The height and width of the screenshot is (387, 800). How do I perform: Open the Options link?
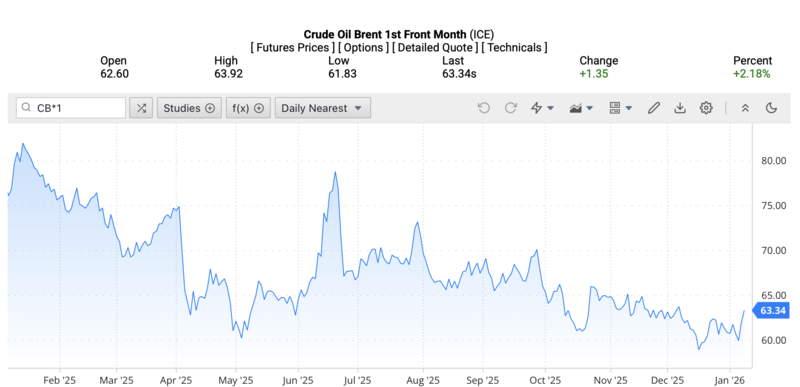point(363,48)
